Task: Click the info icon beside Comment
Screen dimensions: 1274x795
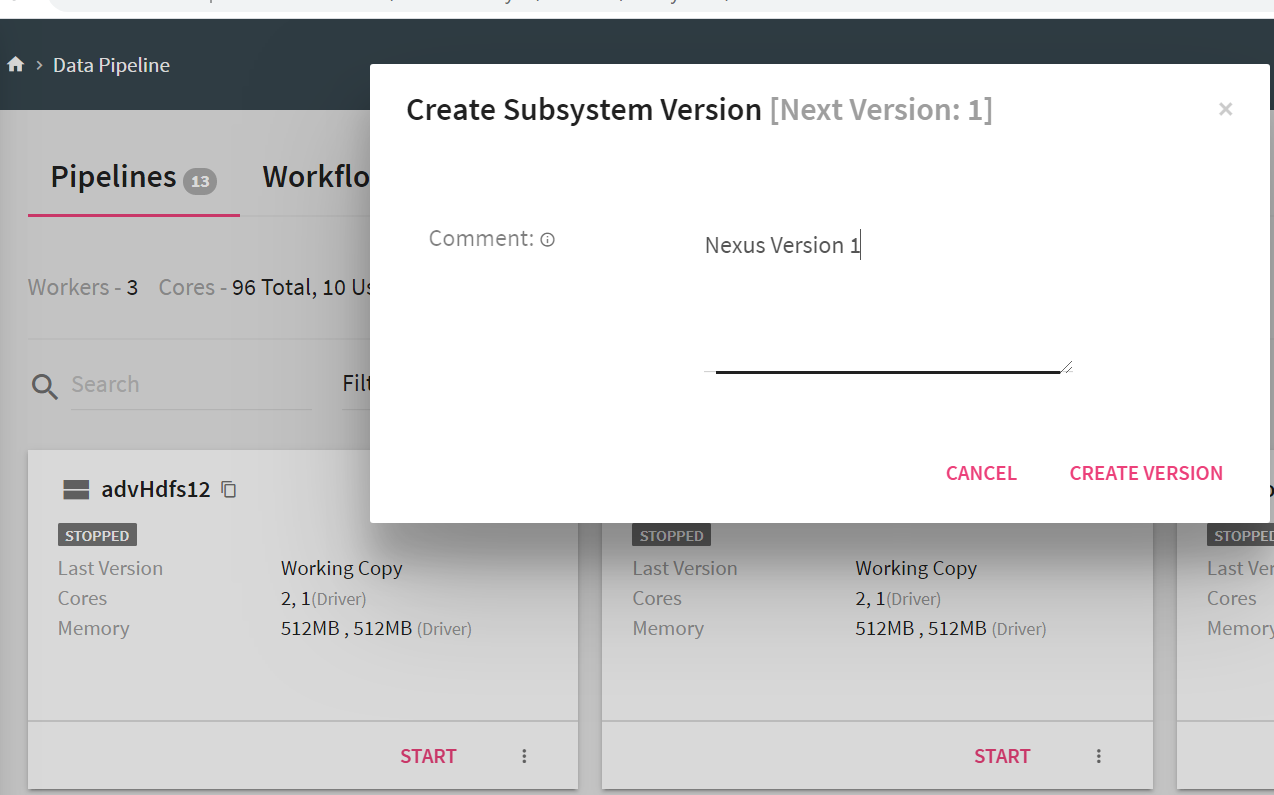Action: [x=547, y=240]
